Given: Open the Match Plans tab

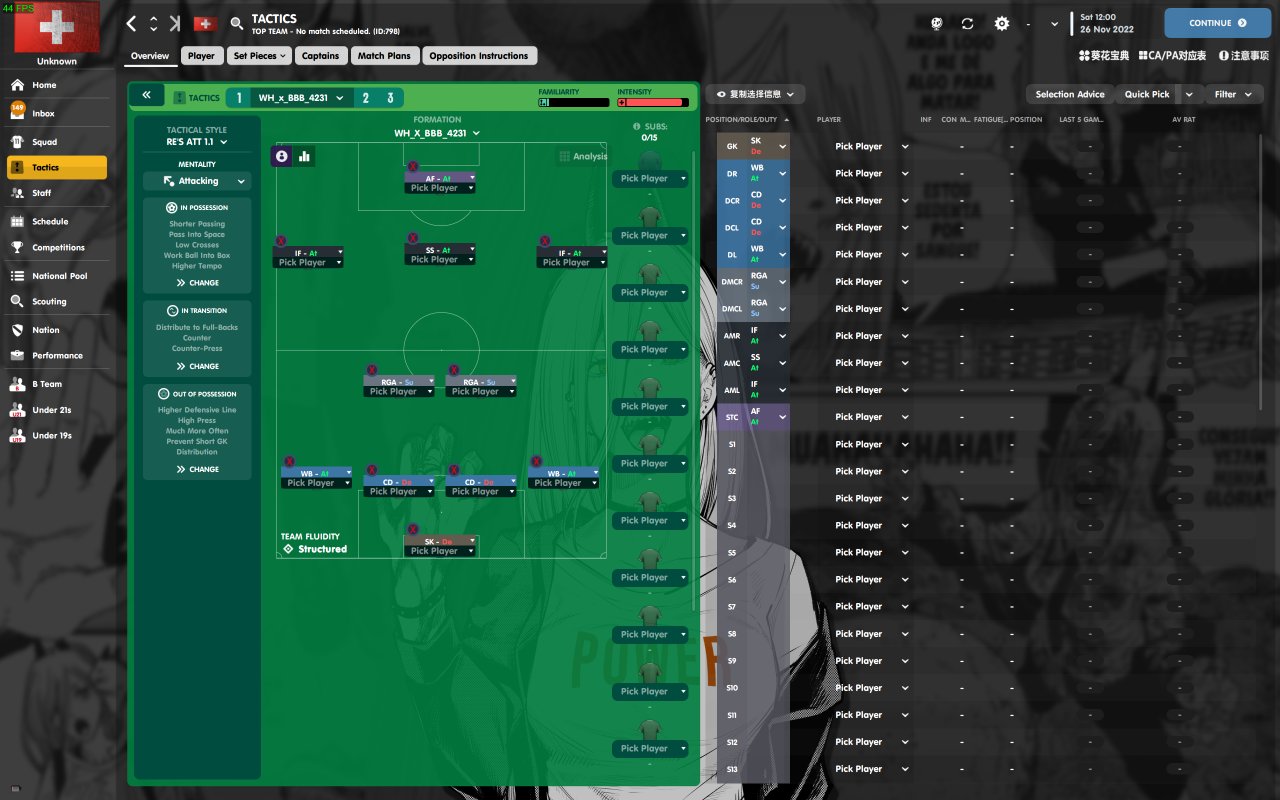Looking at the screenshot, I should (x=384, y=56).
